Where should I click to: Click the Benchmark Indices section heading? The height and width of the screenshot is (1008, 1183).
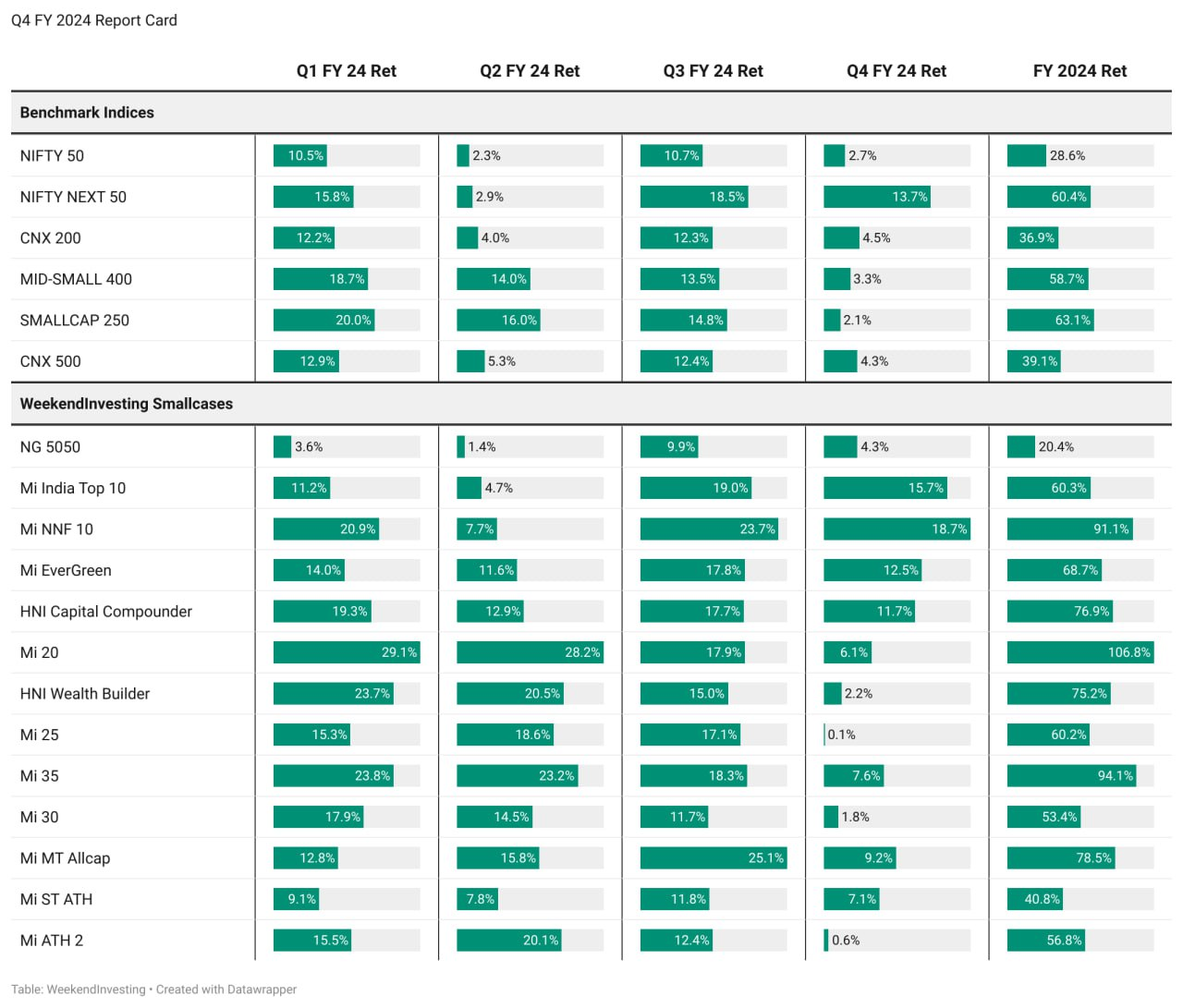click(87, 113)
